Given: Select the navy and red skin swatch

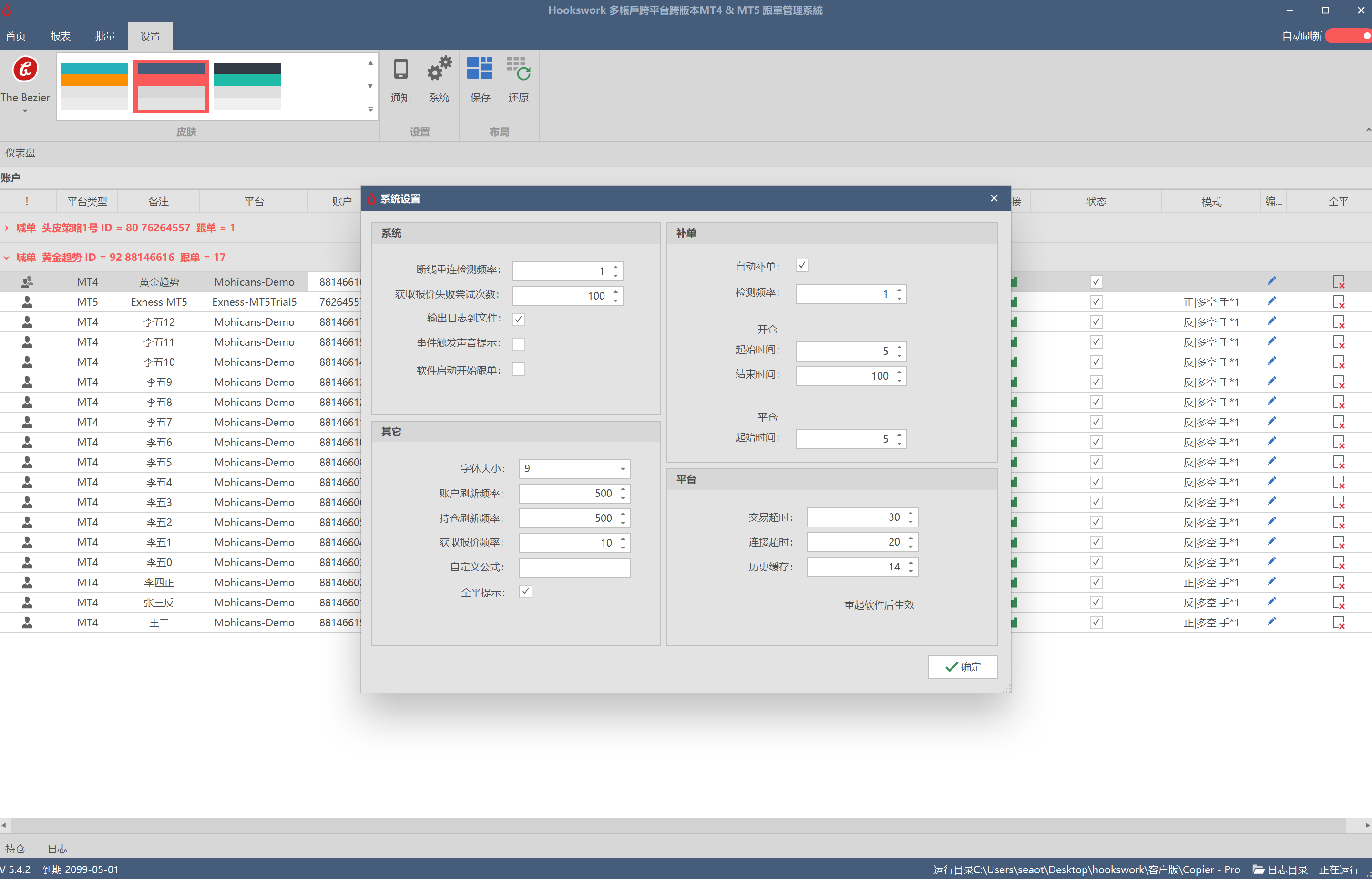Looking at the screenshot, I should (171, 86).
